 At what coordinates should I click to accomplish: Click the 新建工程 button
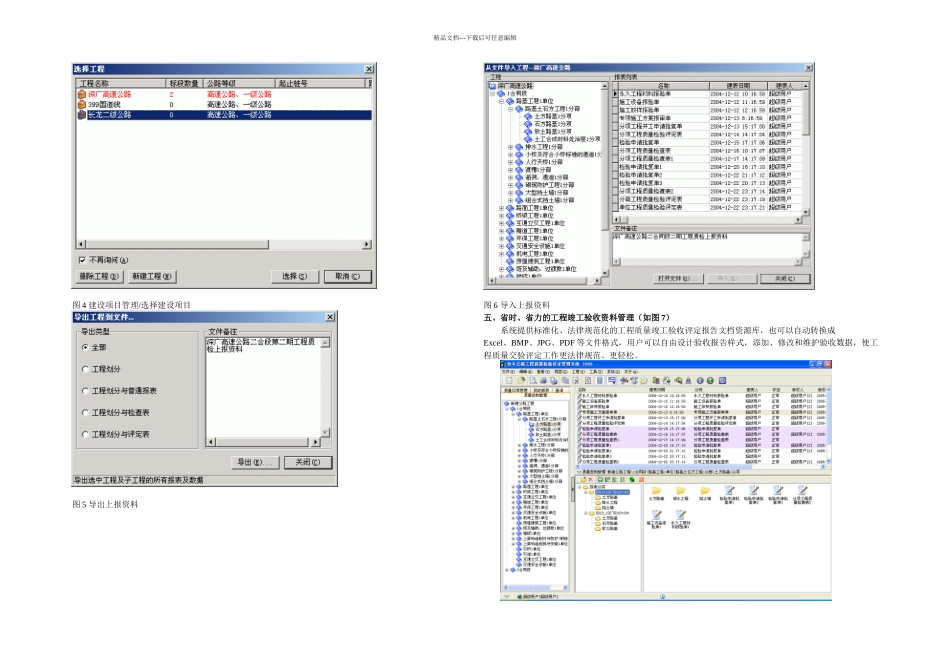tap(153, 276)
